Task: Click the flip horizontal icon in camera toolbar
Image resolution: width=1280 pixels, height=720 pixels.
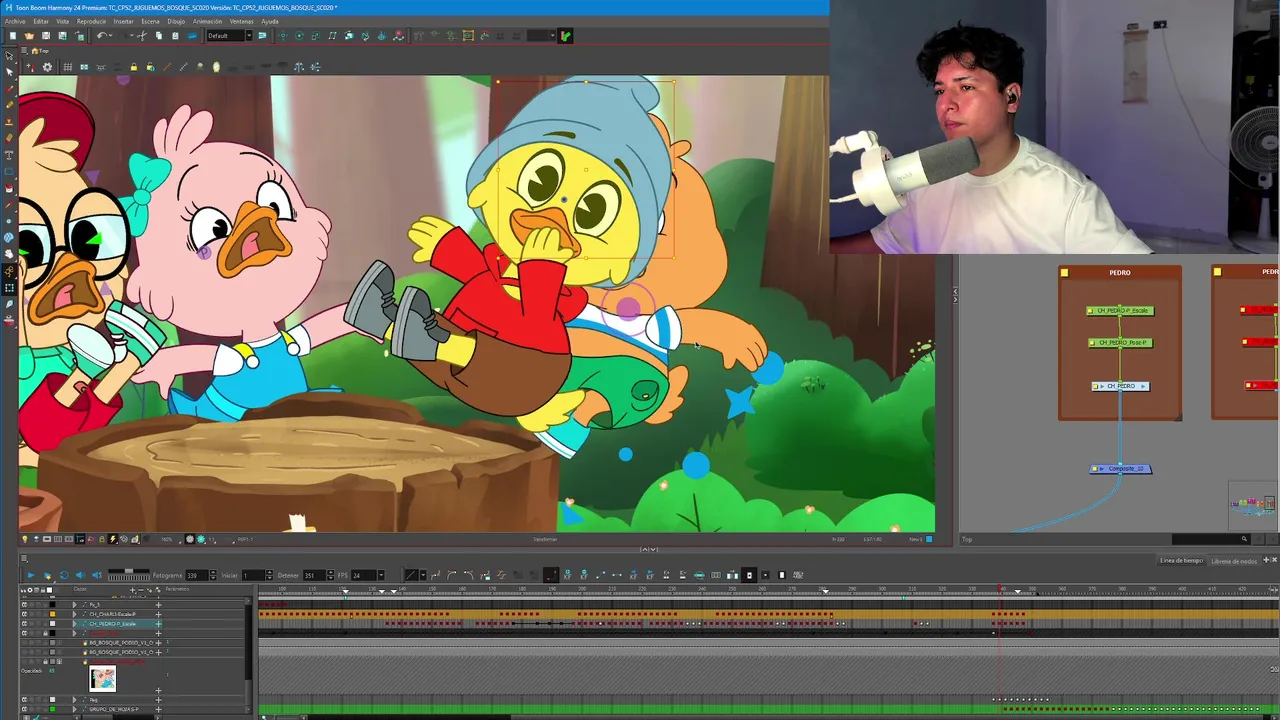Action: click(298, 67)
